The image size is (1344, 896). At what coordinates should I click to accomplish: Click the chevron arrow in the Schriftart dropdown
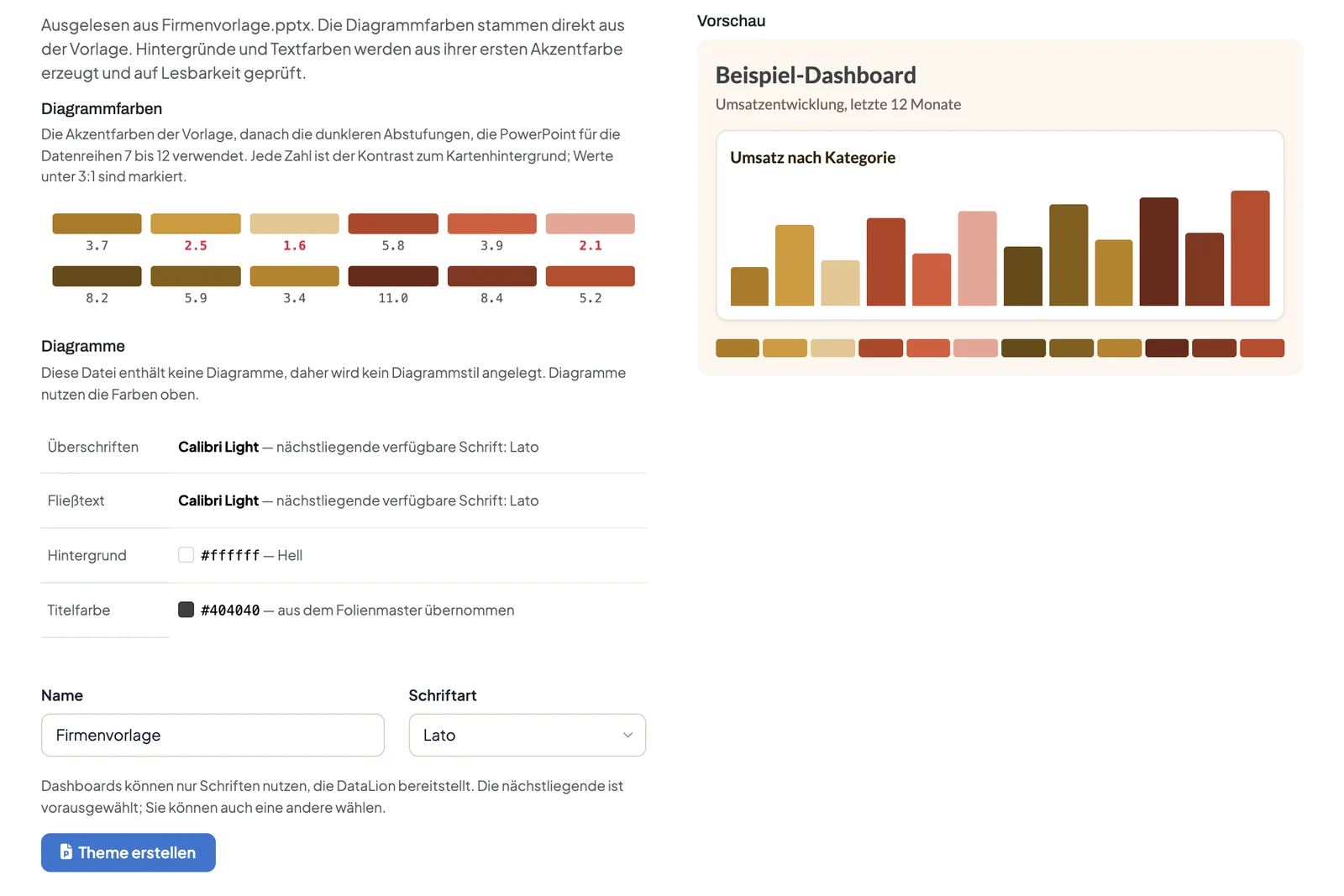click(x=627, y=735)
